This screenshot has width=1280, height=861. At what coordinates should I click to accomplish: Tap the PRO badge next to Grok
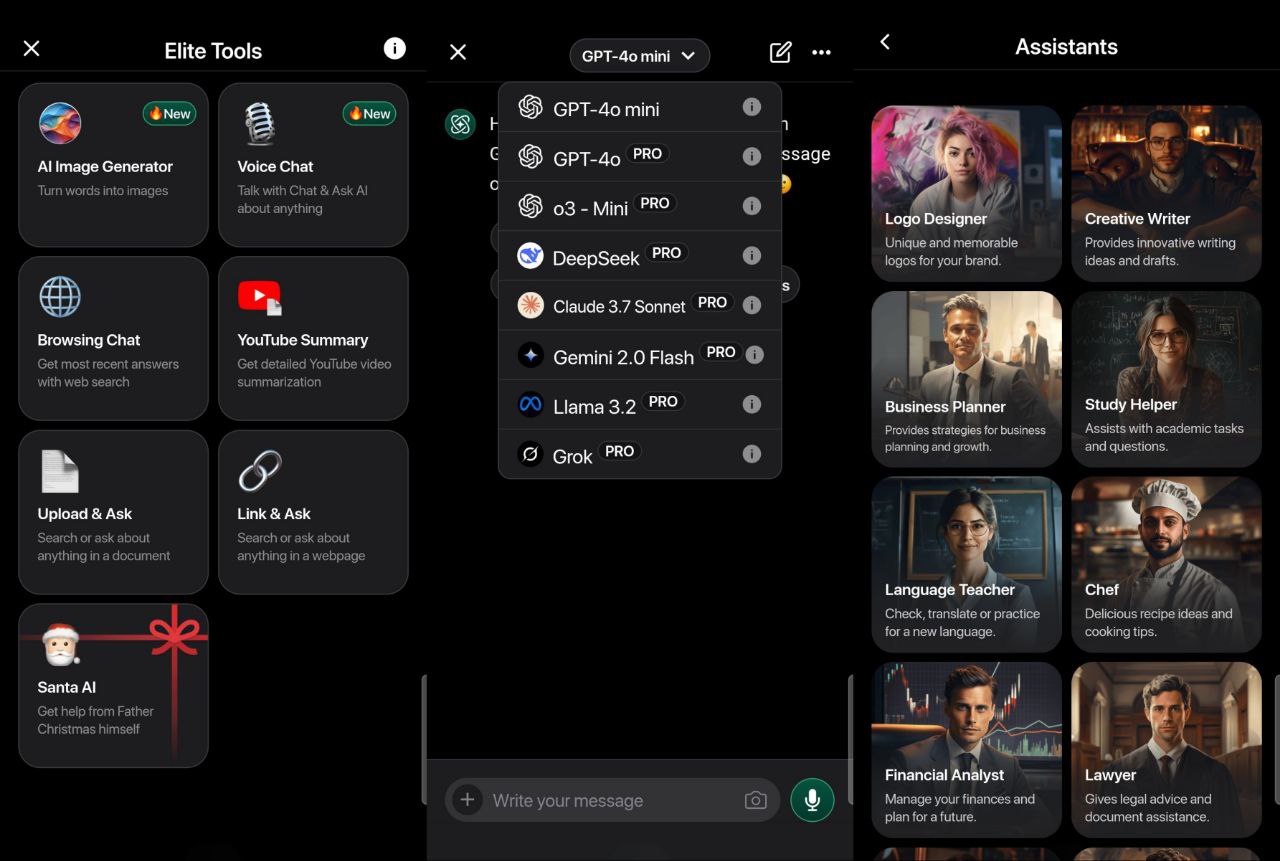(619, 452)
